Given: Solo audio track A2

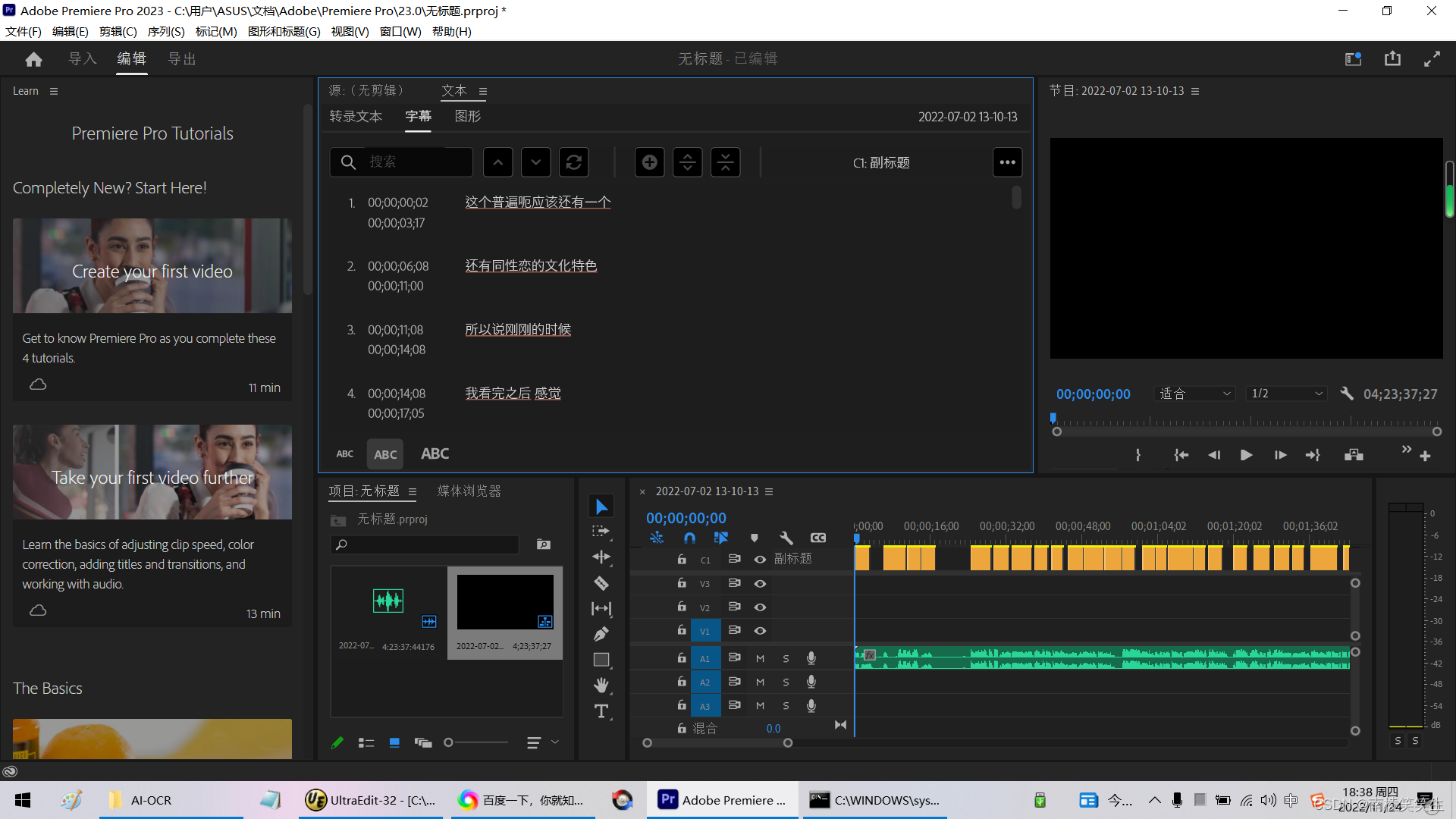Looking at the screenshot, I should 786,682.
